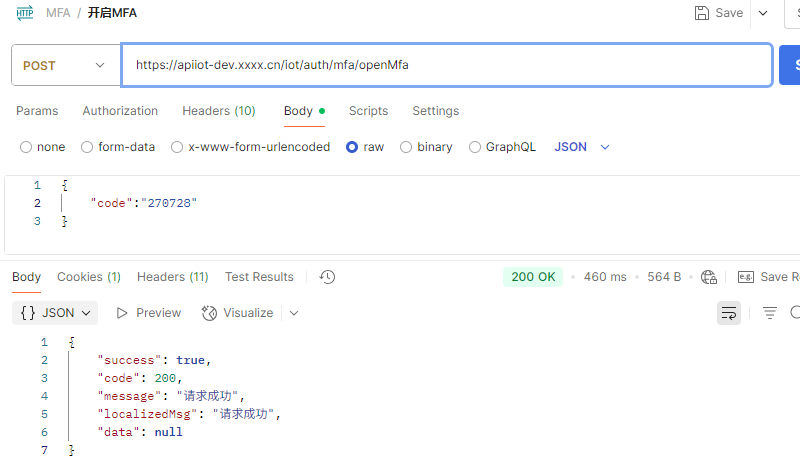
Task: Choose the binary body option
Action: click(x=406, y=147)
